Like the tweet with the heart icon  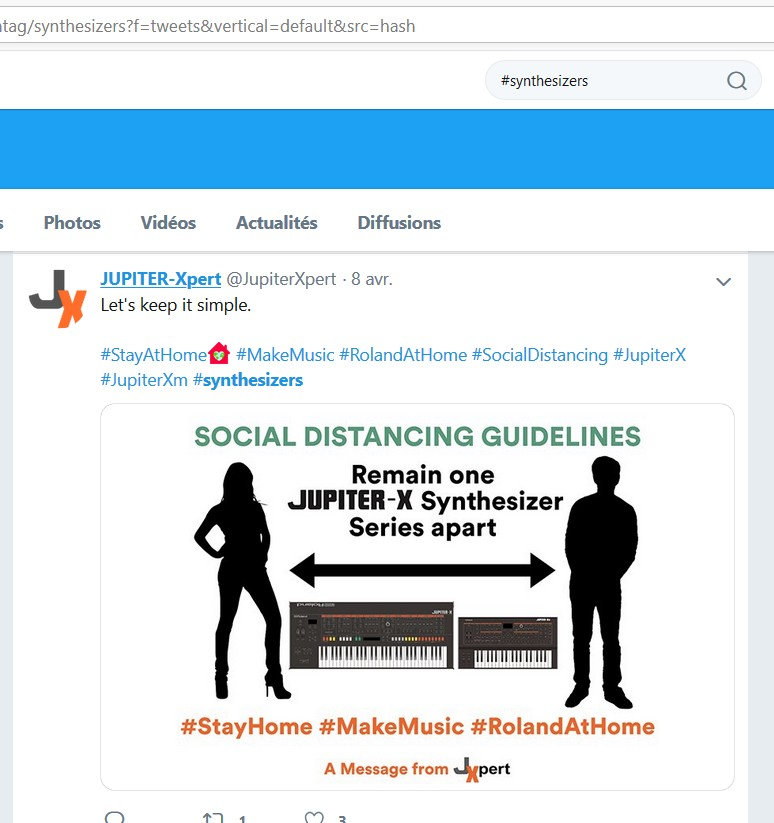314,817
